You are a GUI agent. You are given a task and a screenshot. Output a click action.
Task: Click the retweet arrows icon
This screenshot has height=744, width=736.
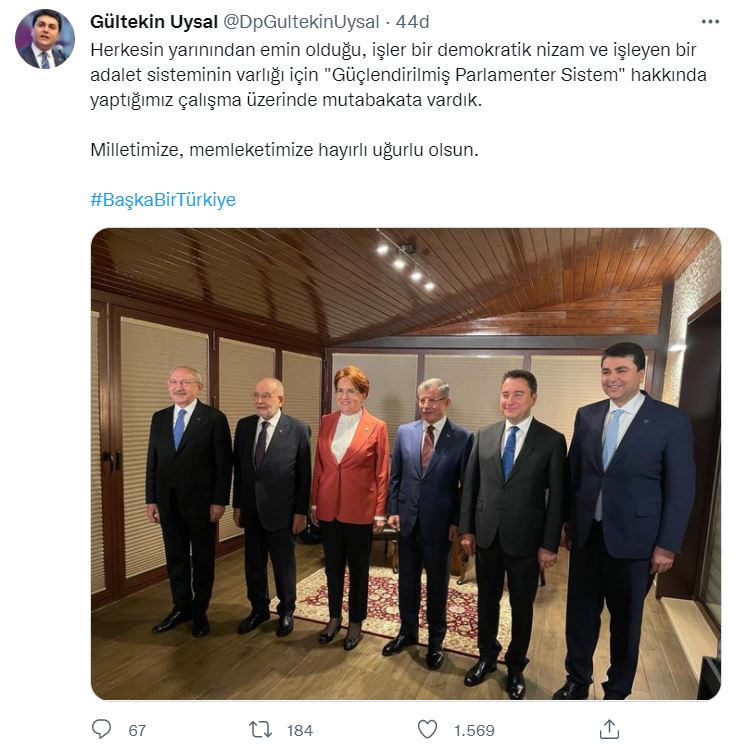261,729
